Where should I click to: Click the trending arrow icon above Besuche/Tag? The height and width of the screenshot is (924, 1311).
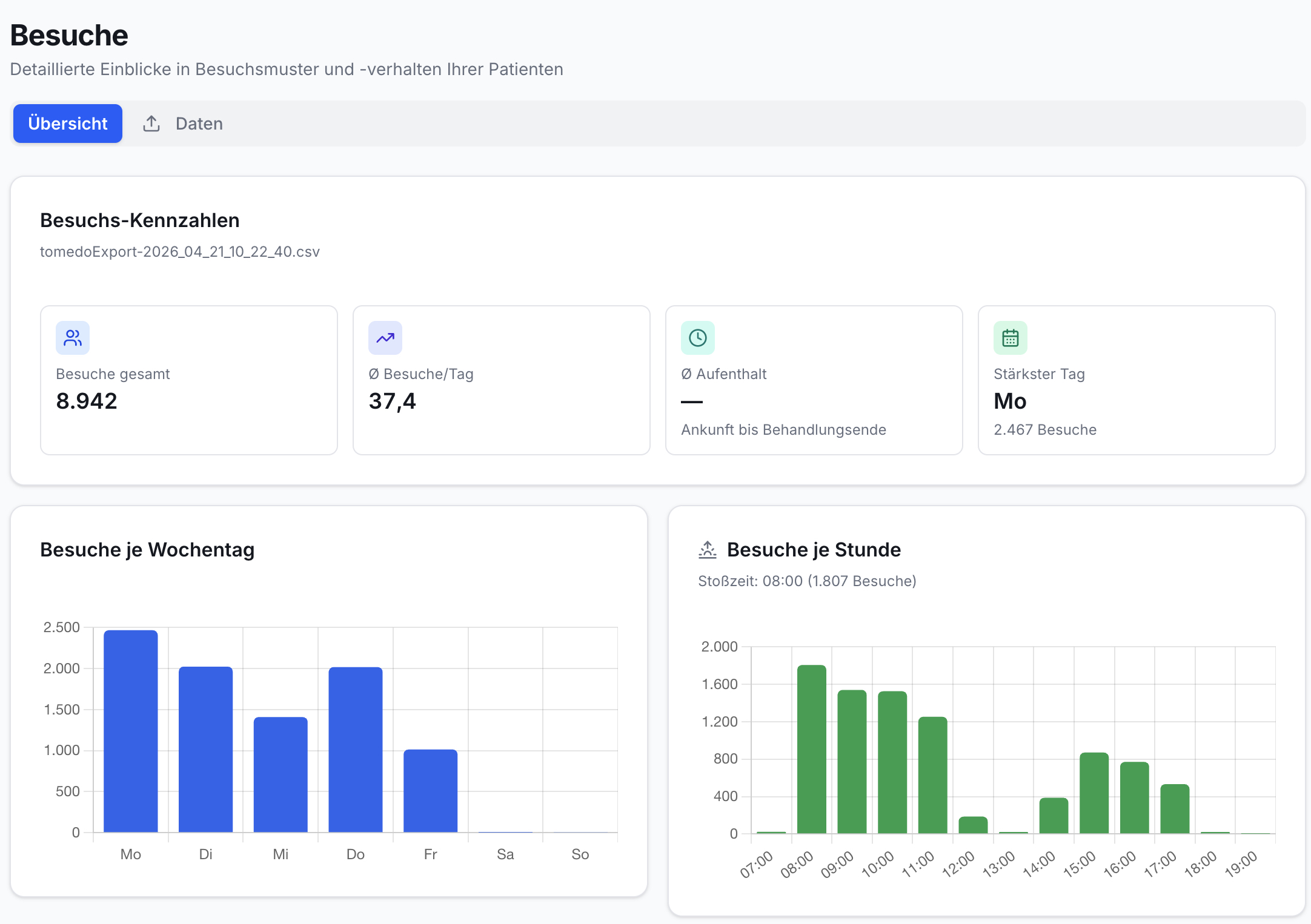click(x=385, y=338)
